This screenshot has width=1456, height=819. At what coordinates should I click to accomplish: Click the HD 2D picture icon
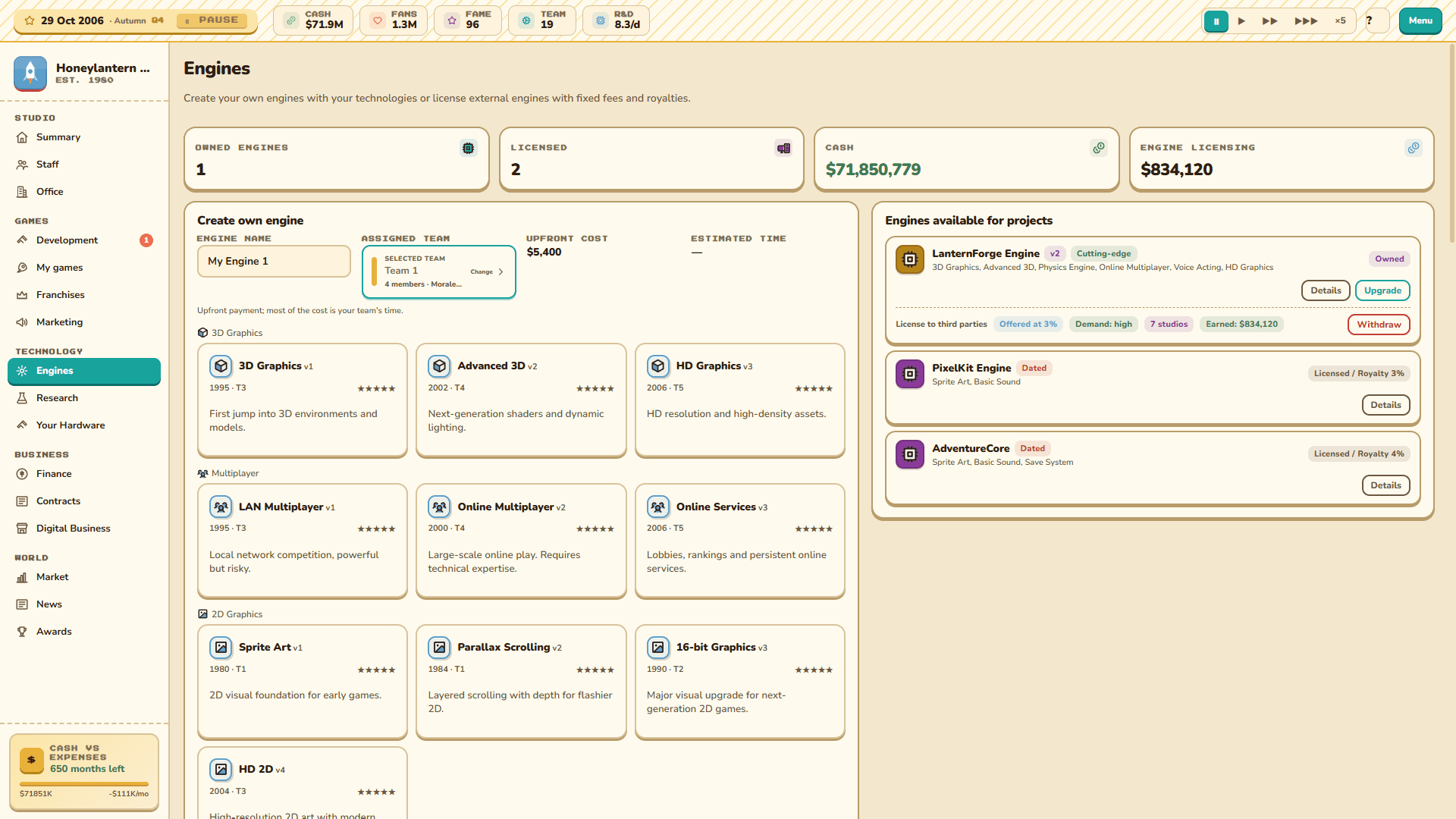pyautogui.click(x=221, y=770)
